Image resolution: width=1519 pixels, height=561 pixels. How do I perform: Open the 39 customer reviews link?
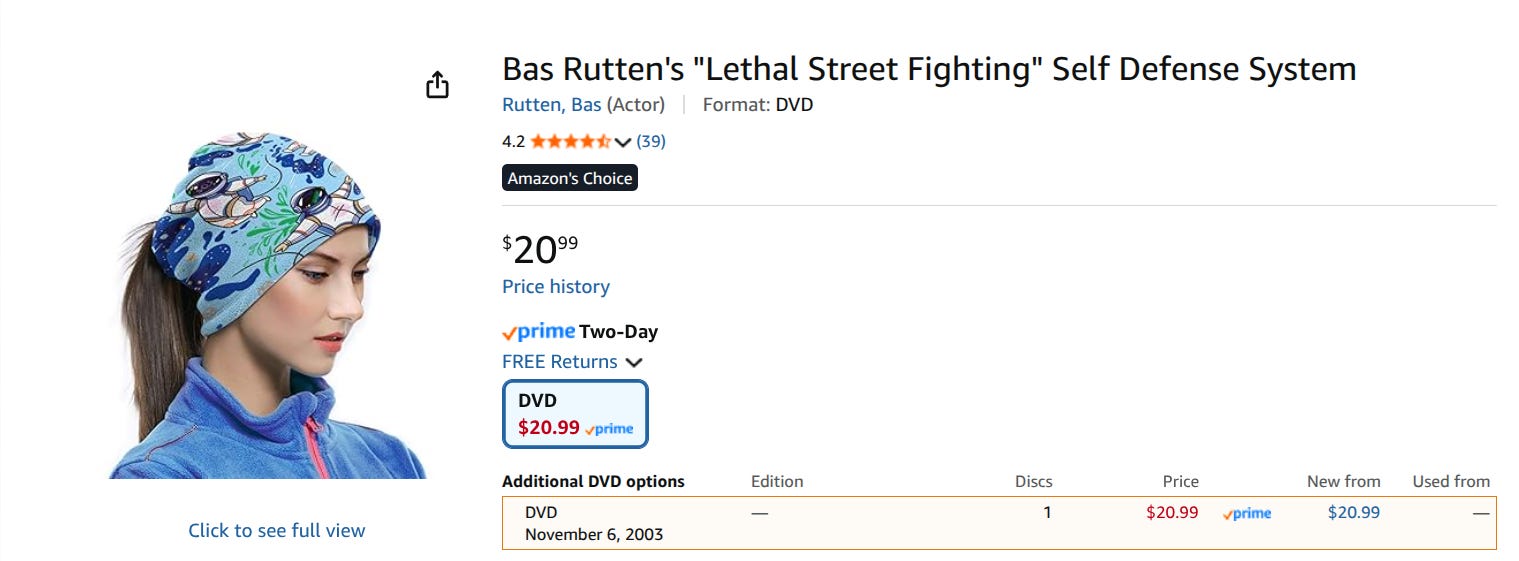651,141
